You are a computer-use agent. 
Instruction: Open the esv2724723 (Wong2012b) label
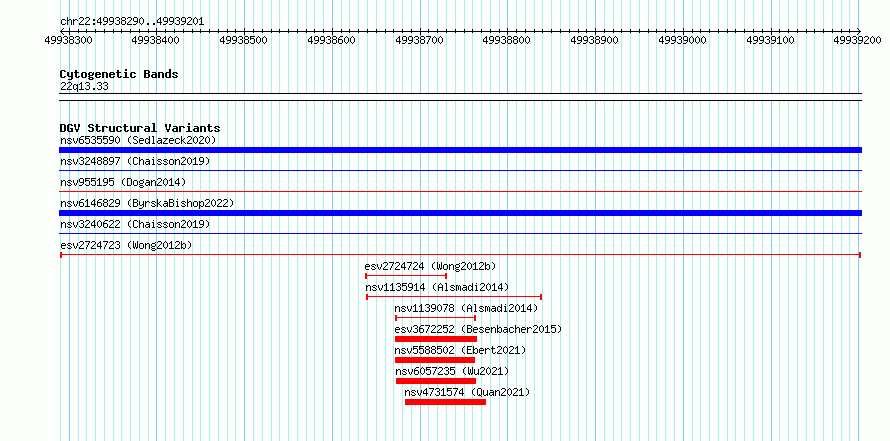click(x=126, y=245)
